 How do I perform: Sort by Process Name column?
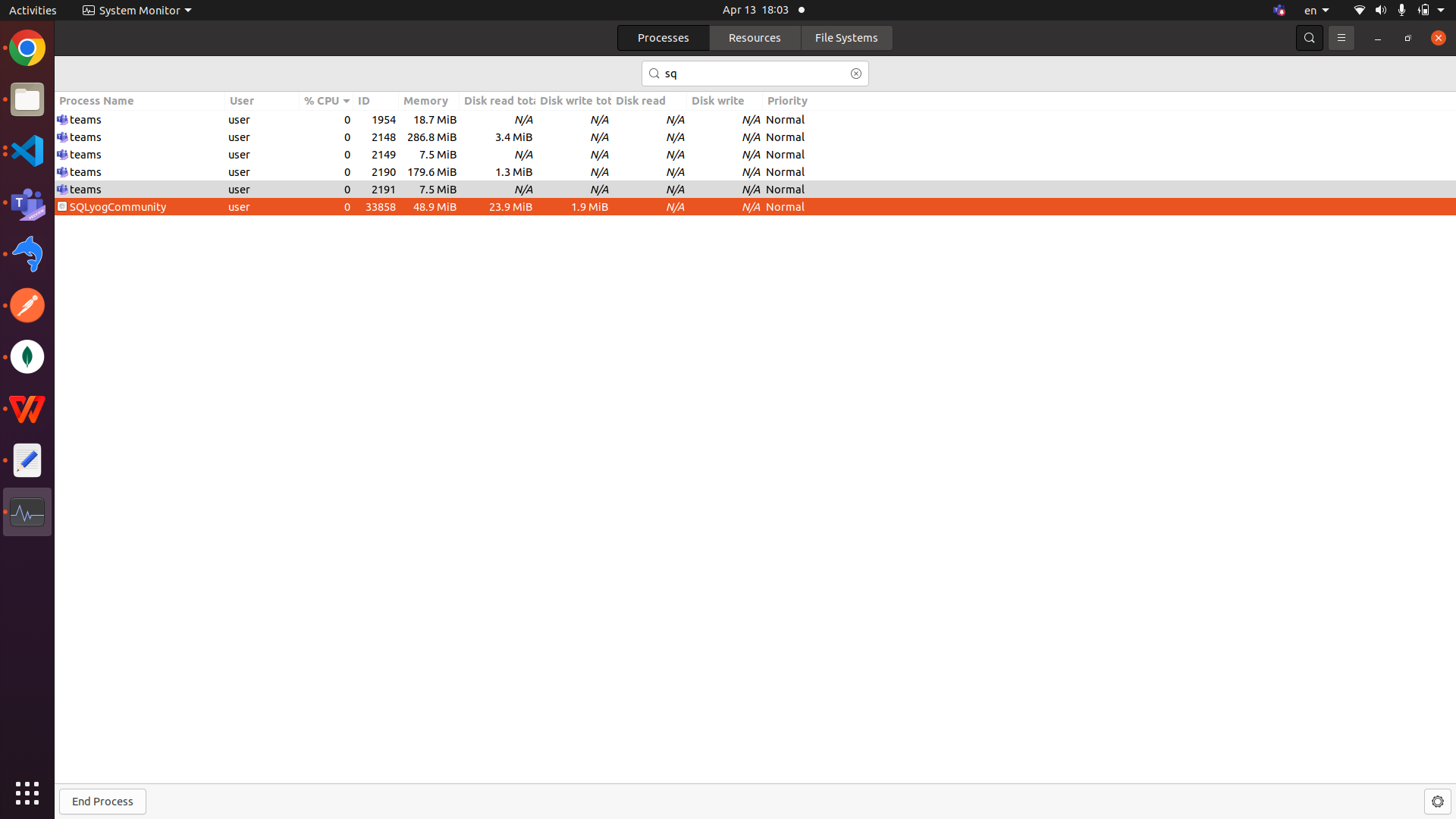coord(140,101)
